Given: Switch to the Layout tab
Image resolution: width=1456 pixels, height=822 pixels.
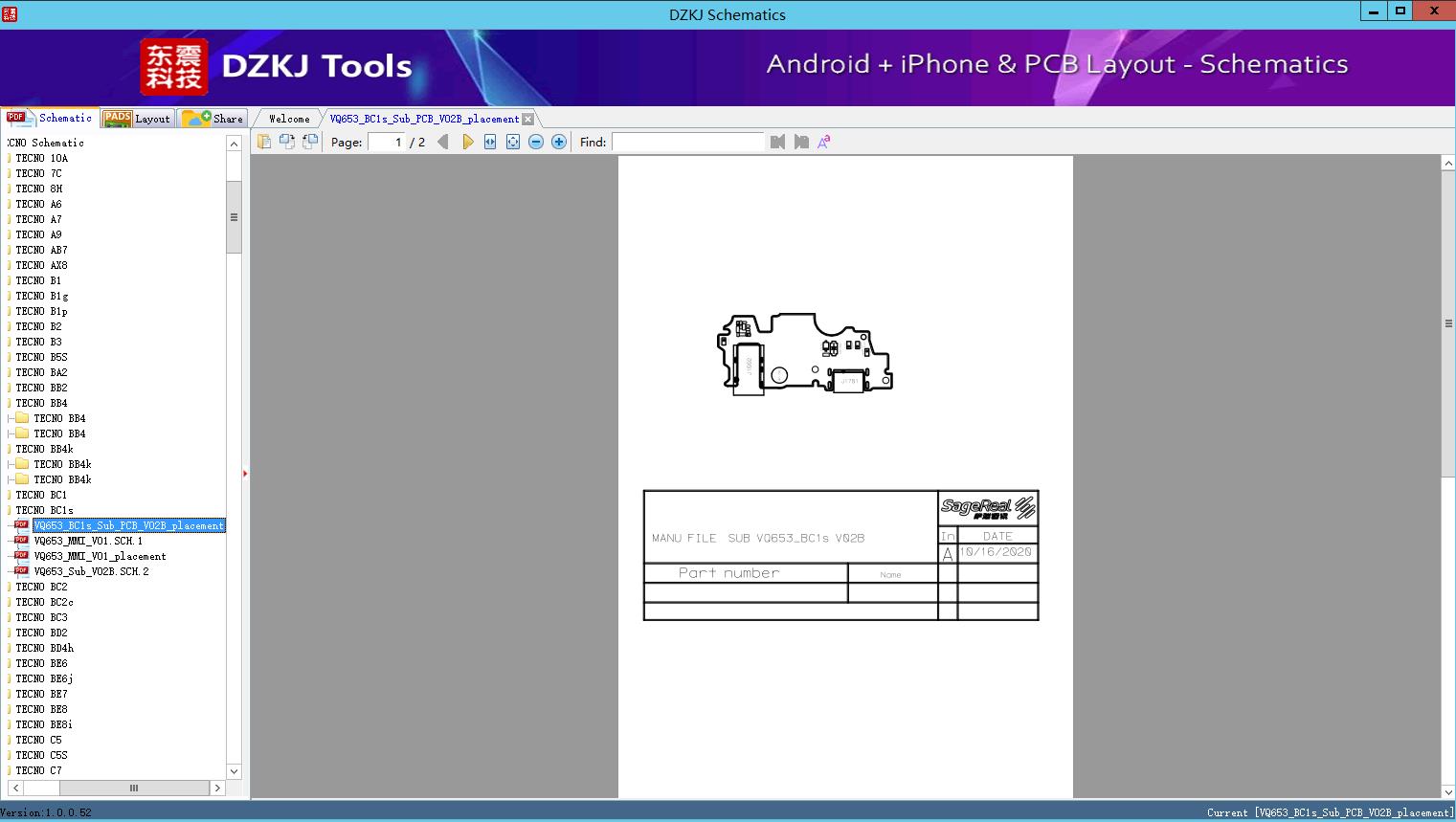Looking at the screenshot, I should tap(138, 119).
